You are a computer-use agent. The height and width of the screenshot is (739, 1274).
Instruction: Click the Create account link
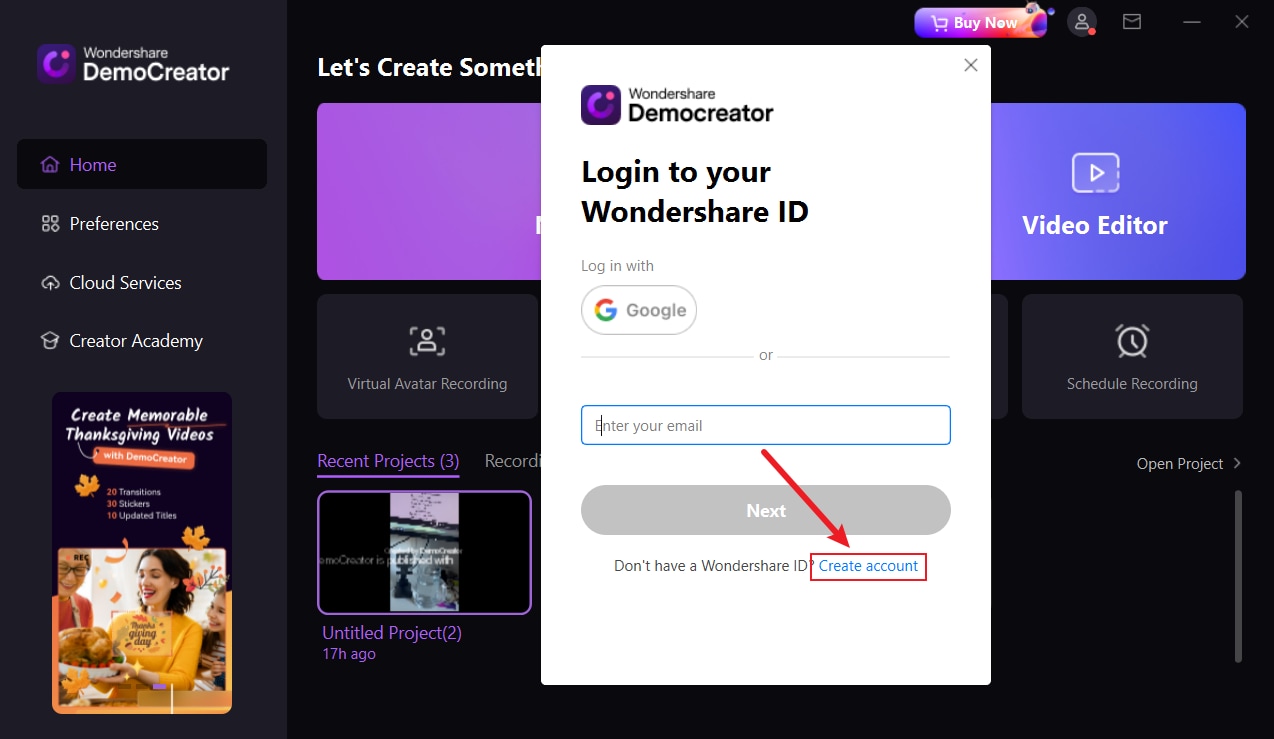[x=868, y=566]
